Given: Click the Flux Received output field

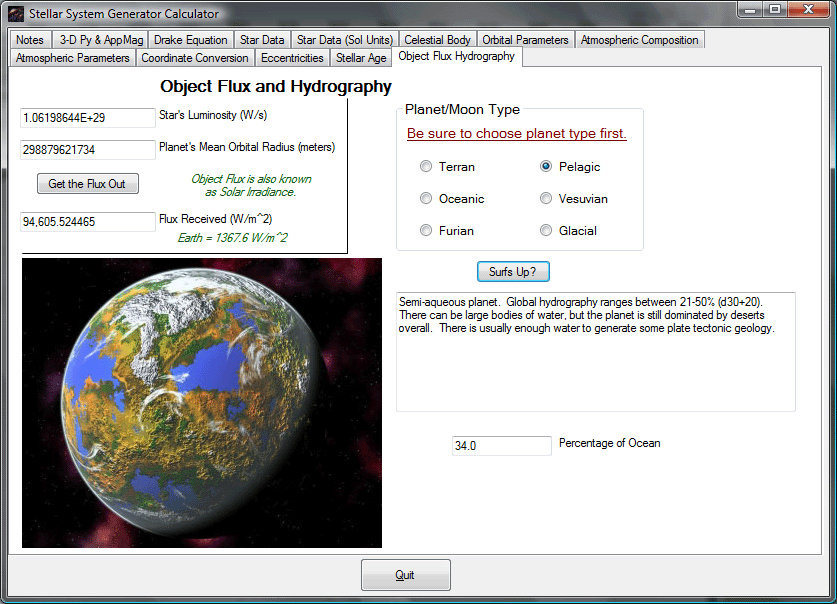Looking at the screenshot, I should [88, 222].
